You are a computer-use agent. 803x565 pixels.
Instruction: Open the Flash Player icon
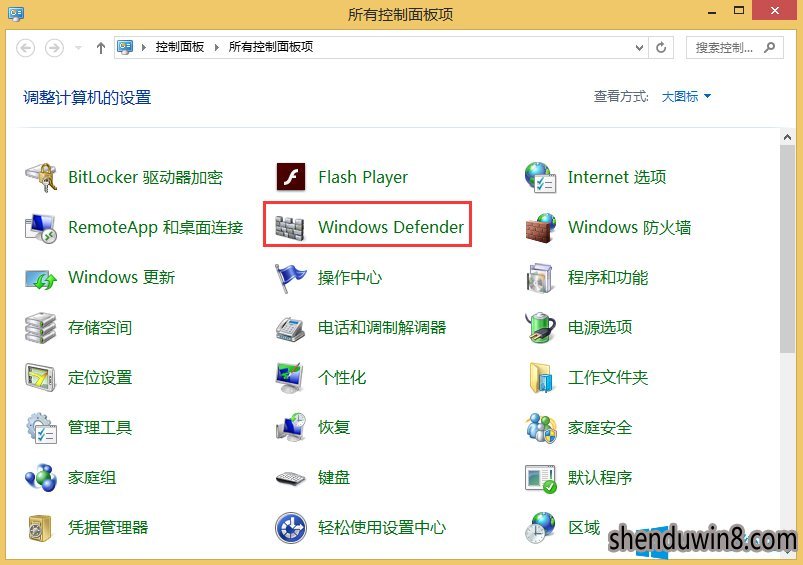click(x=290, y=177)
